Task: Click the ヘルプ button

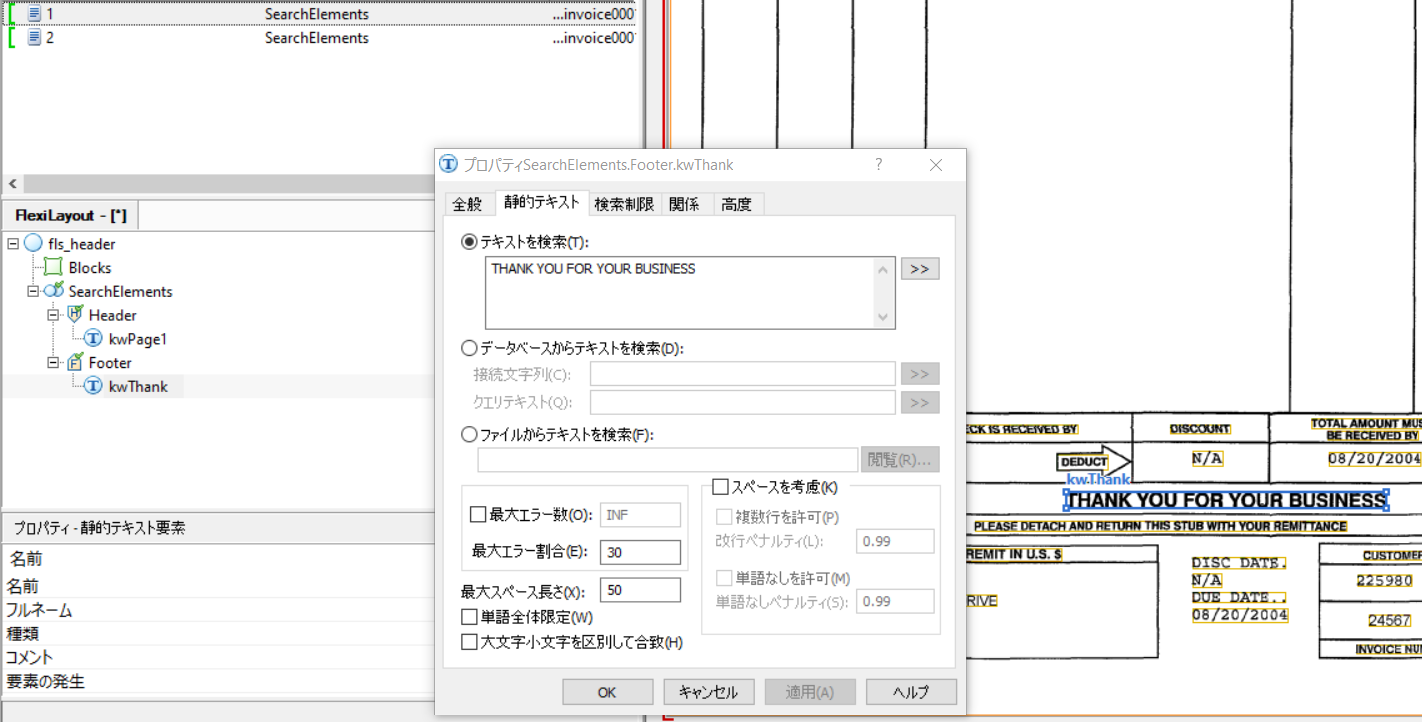Action: pos(911,692)
